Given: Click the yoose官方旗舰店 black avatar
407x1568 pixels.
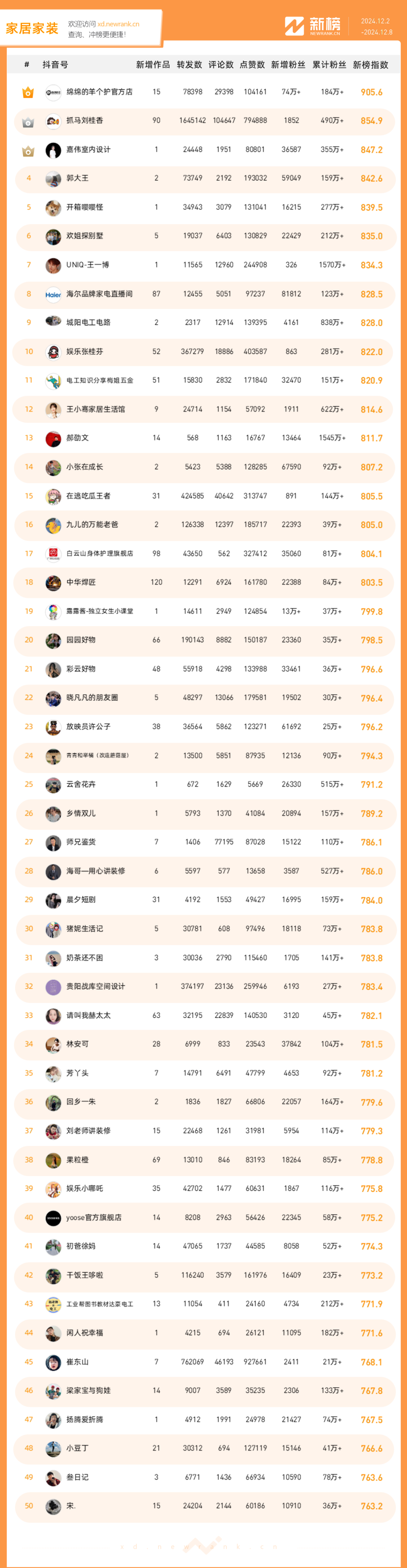Looking at the screenshot, I should click(x=53, y=1218).
